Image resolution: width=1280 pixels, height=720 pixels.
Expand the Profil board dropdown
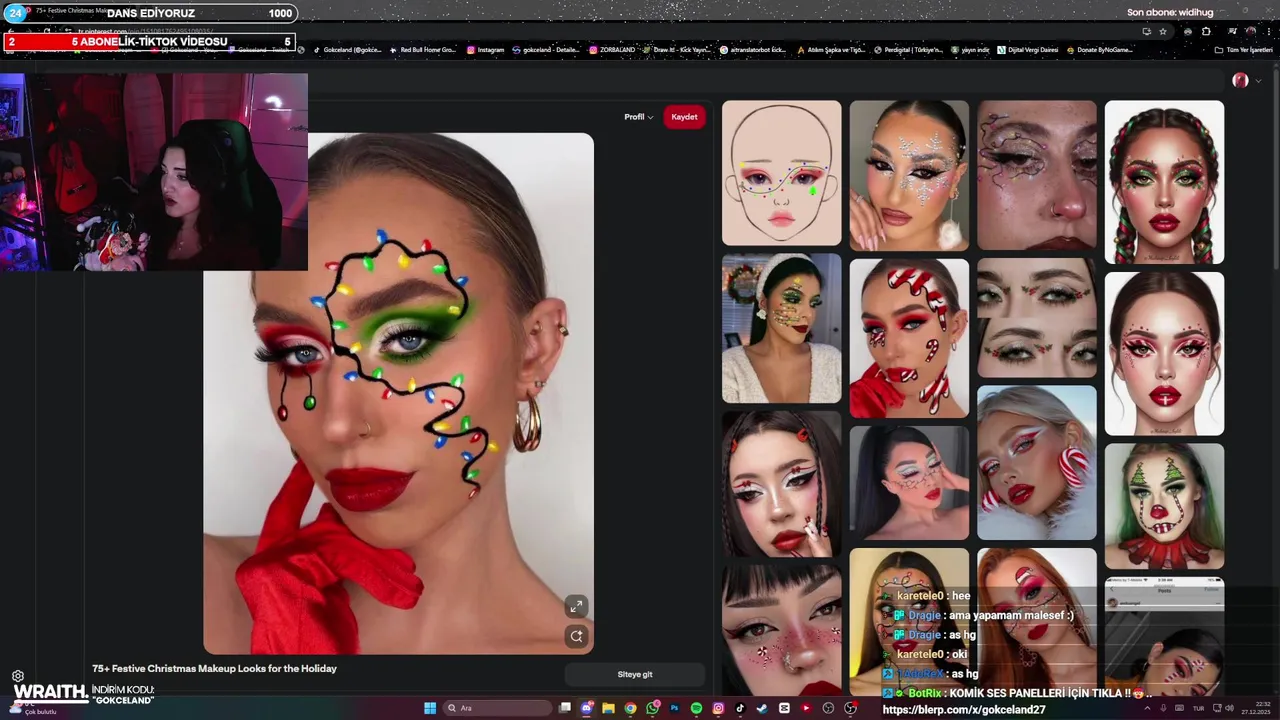click(x=639, y=117)
